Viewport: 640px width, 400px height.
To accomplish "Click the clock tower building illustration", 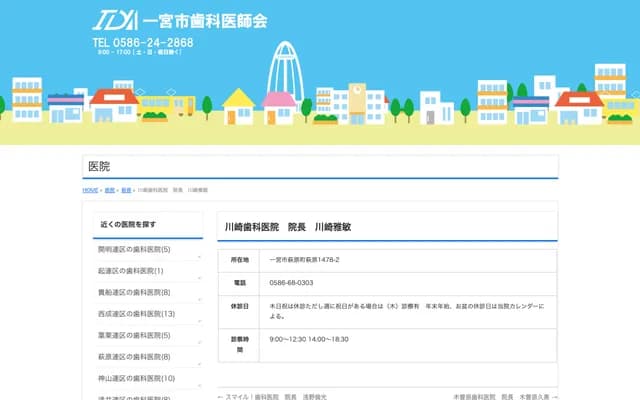I will pos(357,101).
